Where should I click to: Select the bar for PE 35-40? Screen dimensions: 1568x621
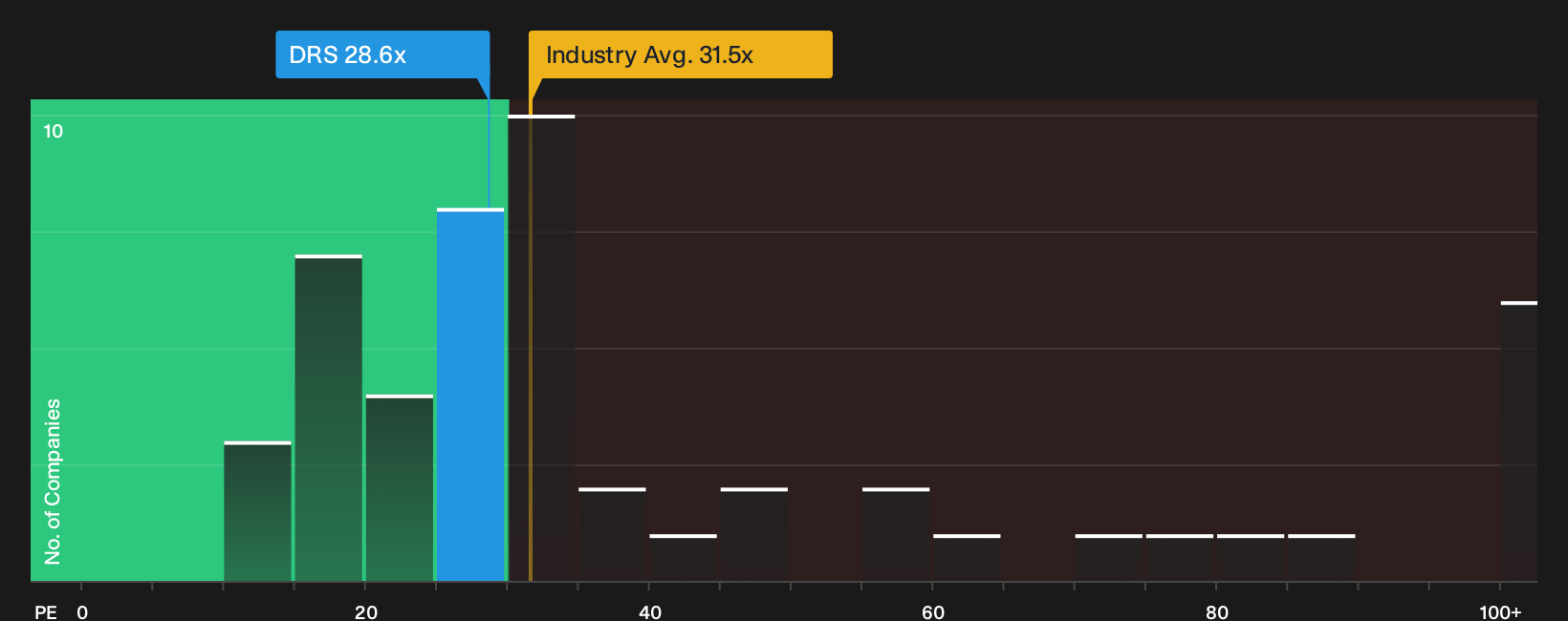[x=612, y=534]
